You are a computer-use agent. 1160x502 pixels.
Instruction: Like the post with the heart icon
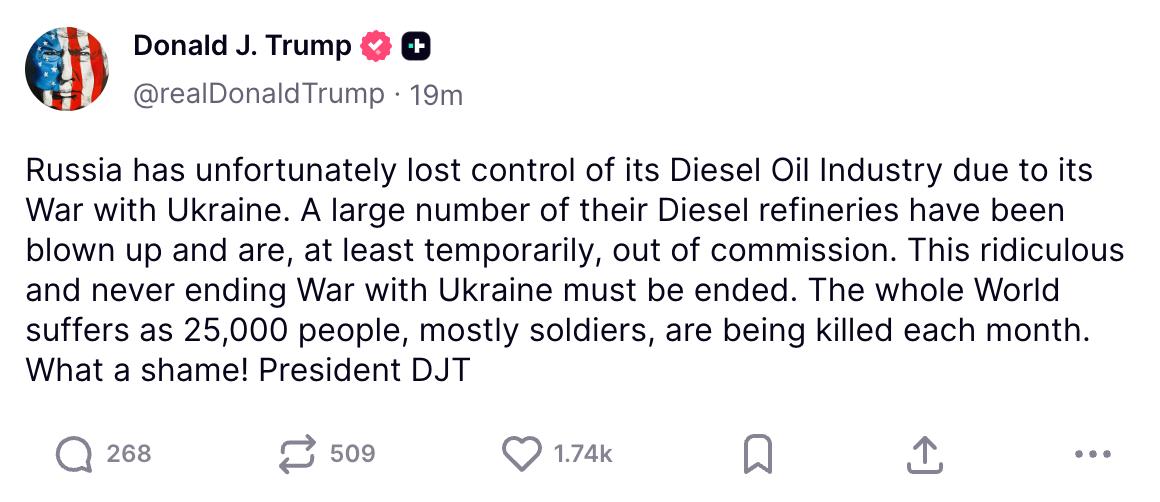tap(522, 453)
